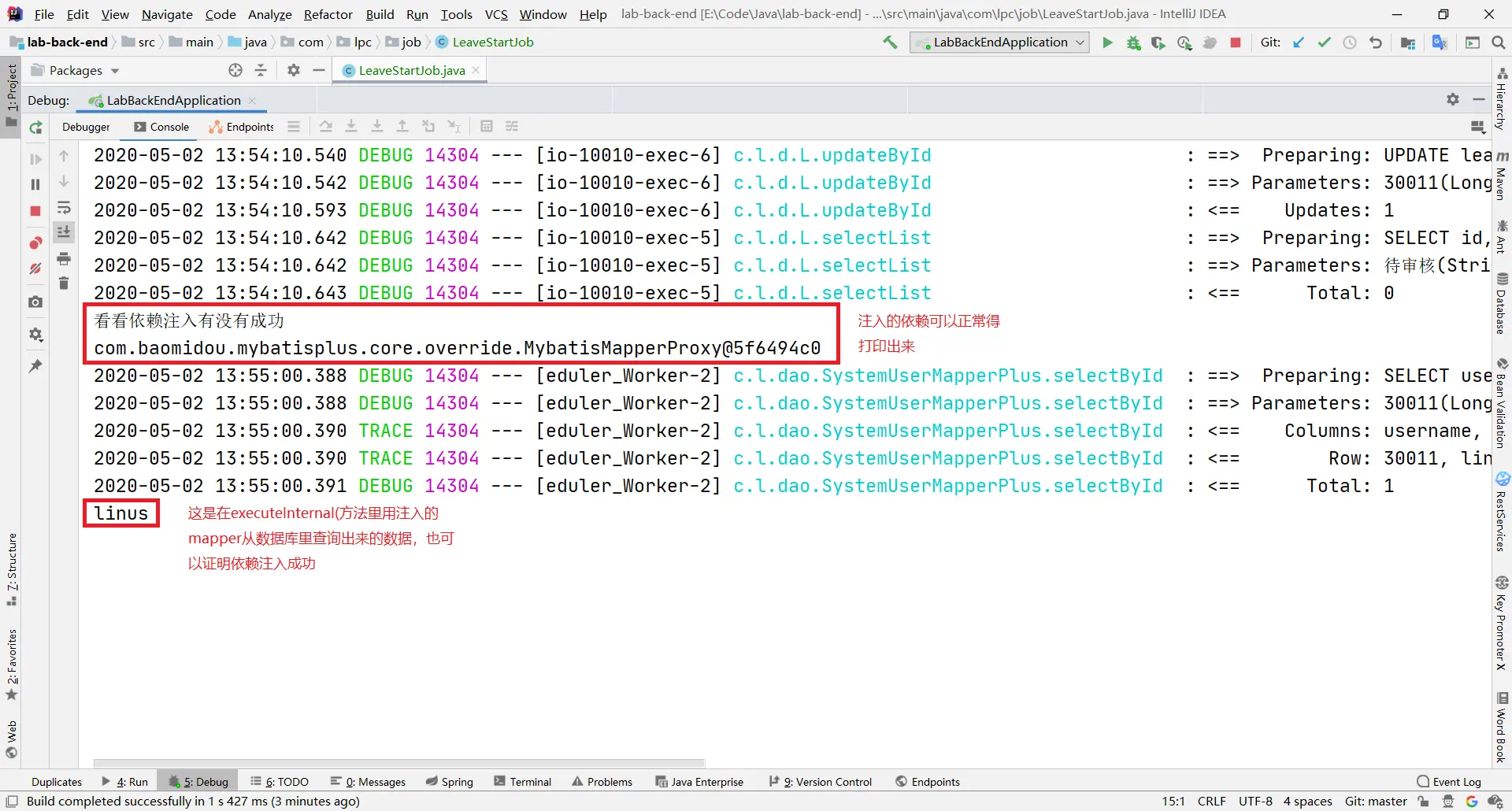Click View Breakpoints red circles icon

pos(35,243)
